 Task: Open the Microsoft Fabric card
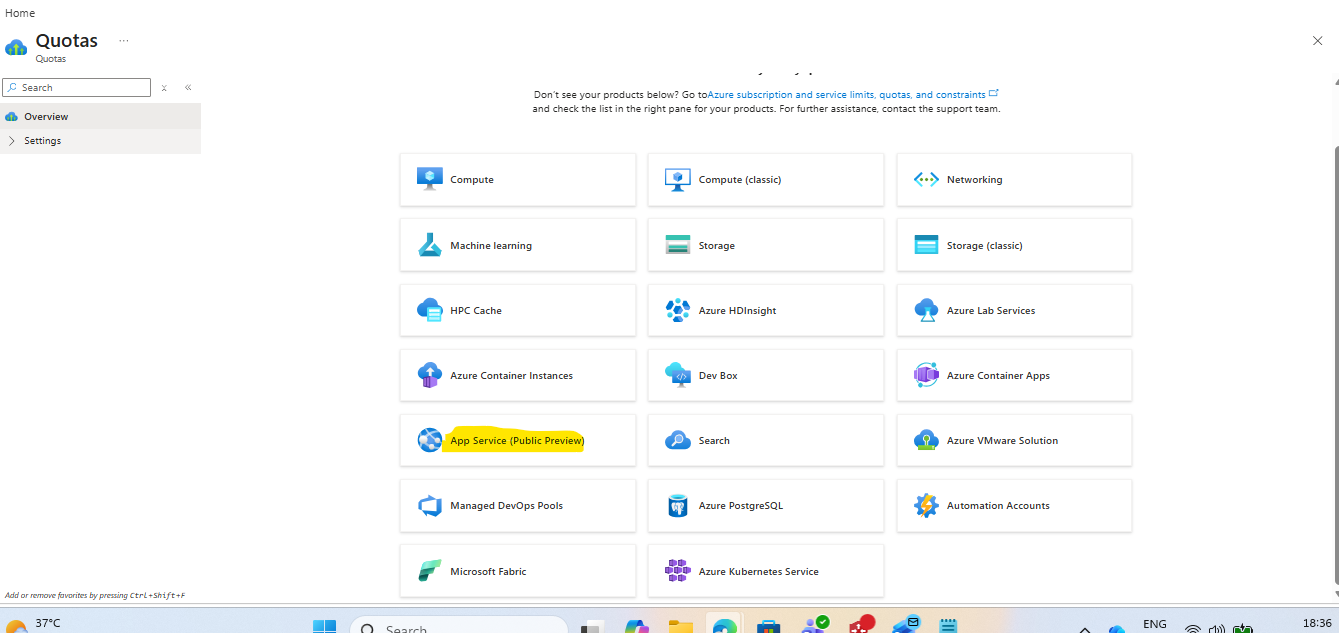click(518, 571)
